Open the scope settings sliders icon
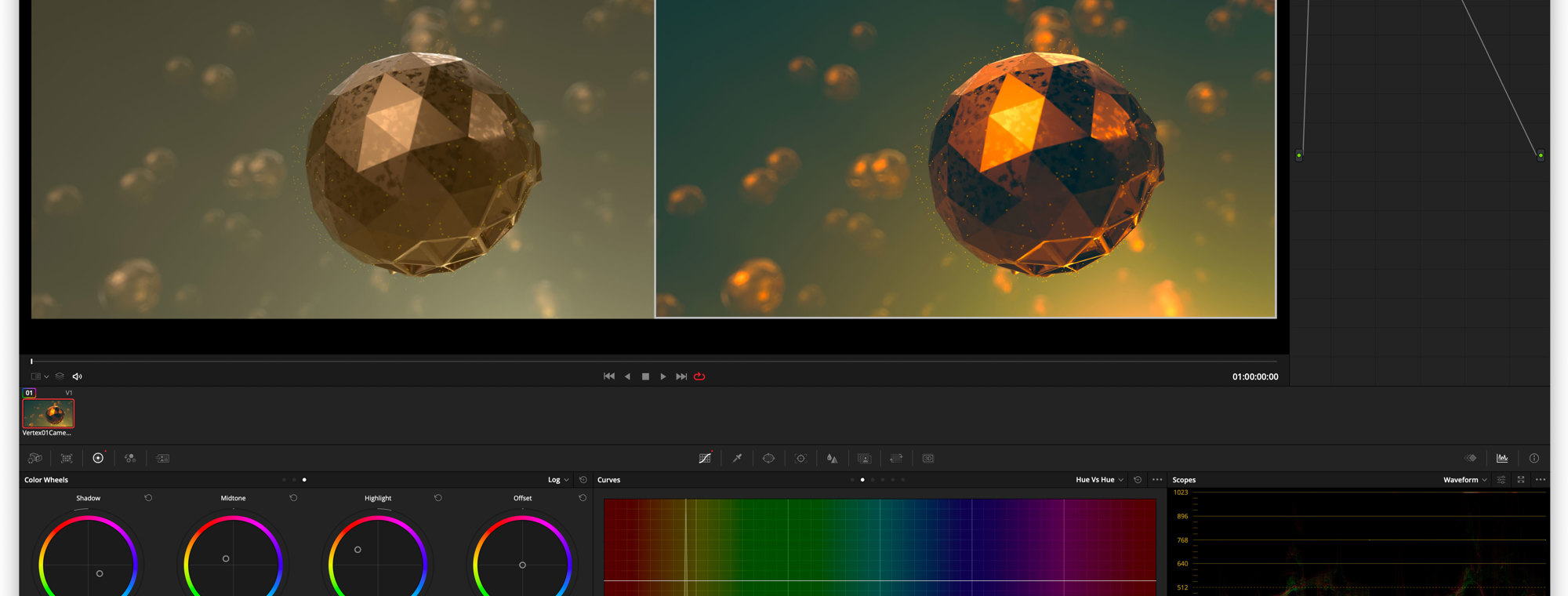 coord(1501,480)
